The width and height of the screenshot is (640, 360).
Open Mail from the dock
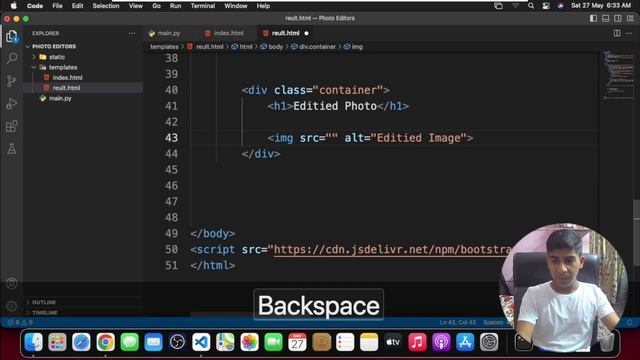click(153, 342)
